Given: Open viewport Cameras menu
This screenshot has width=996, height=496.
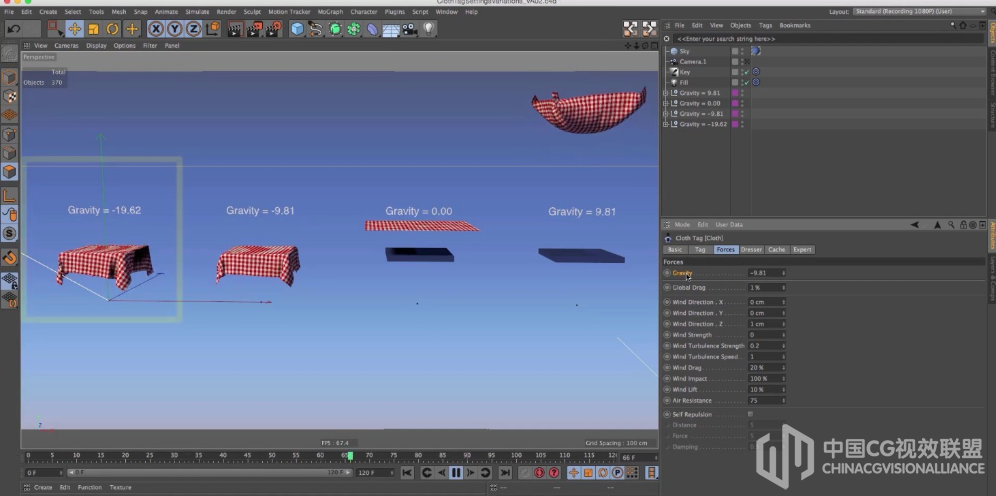Looking at the screenshot, I should point(66,46).
